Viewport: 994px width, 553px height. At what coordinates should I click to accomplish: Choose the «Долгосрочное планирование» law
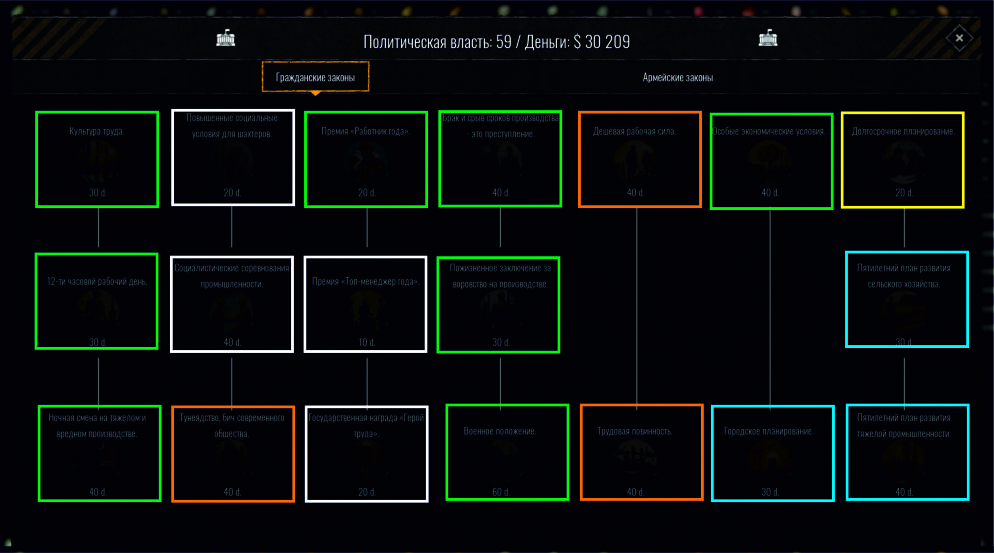pyautogui.click(x=903, y=159)
